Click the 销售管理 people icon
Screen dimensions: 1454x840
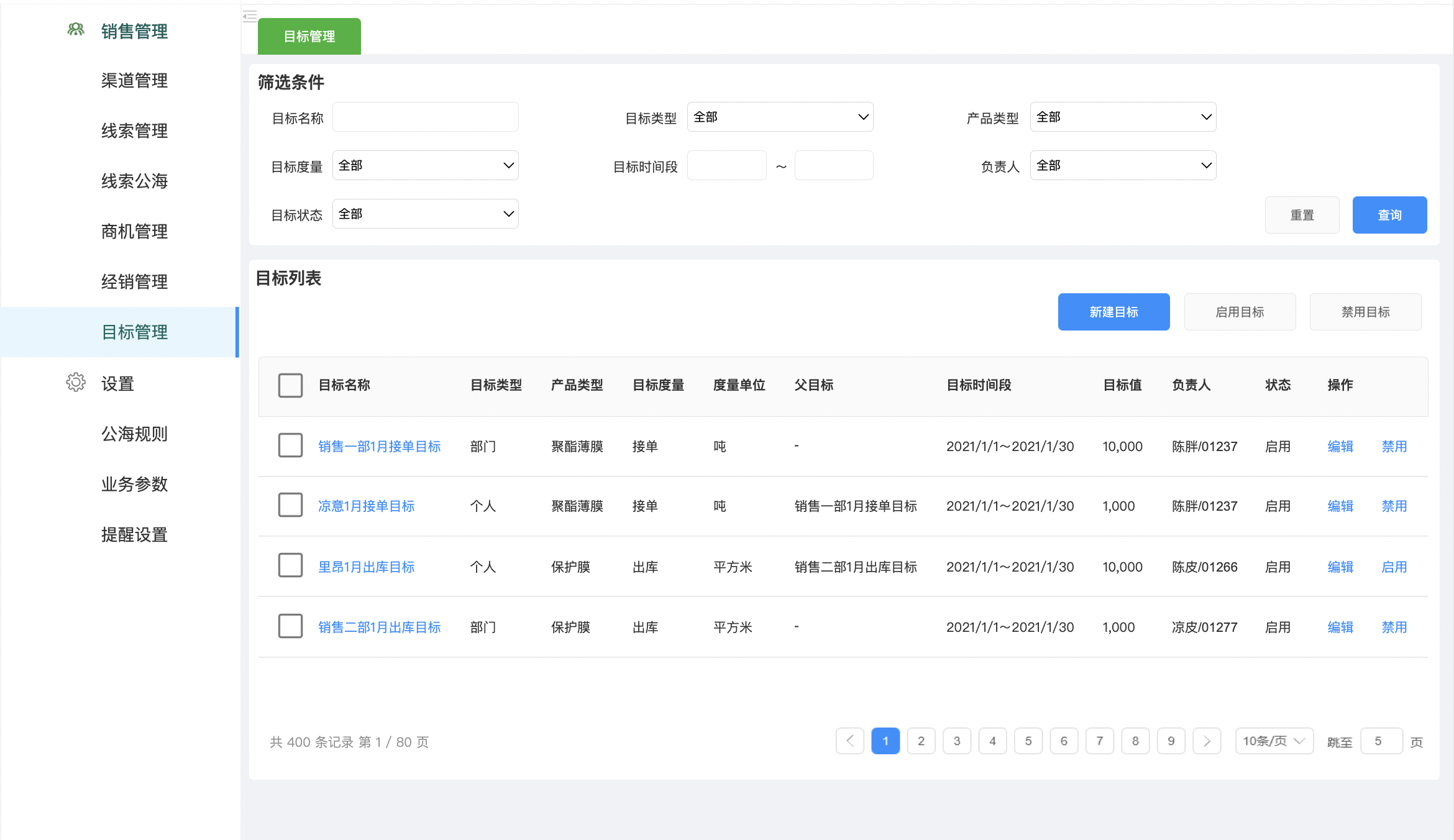pyautogui.click(x=76, y=30)
